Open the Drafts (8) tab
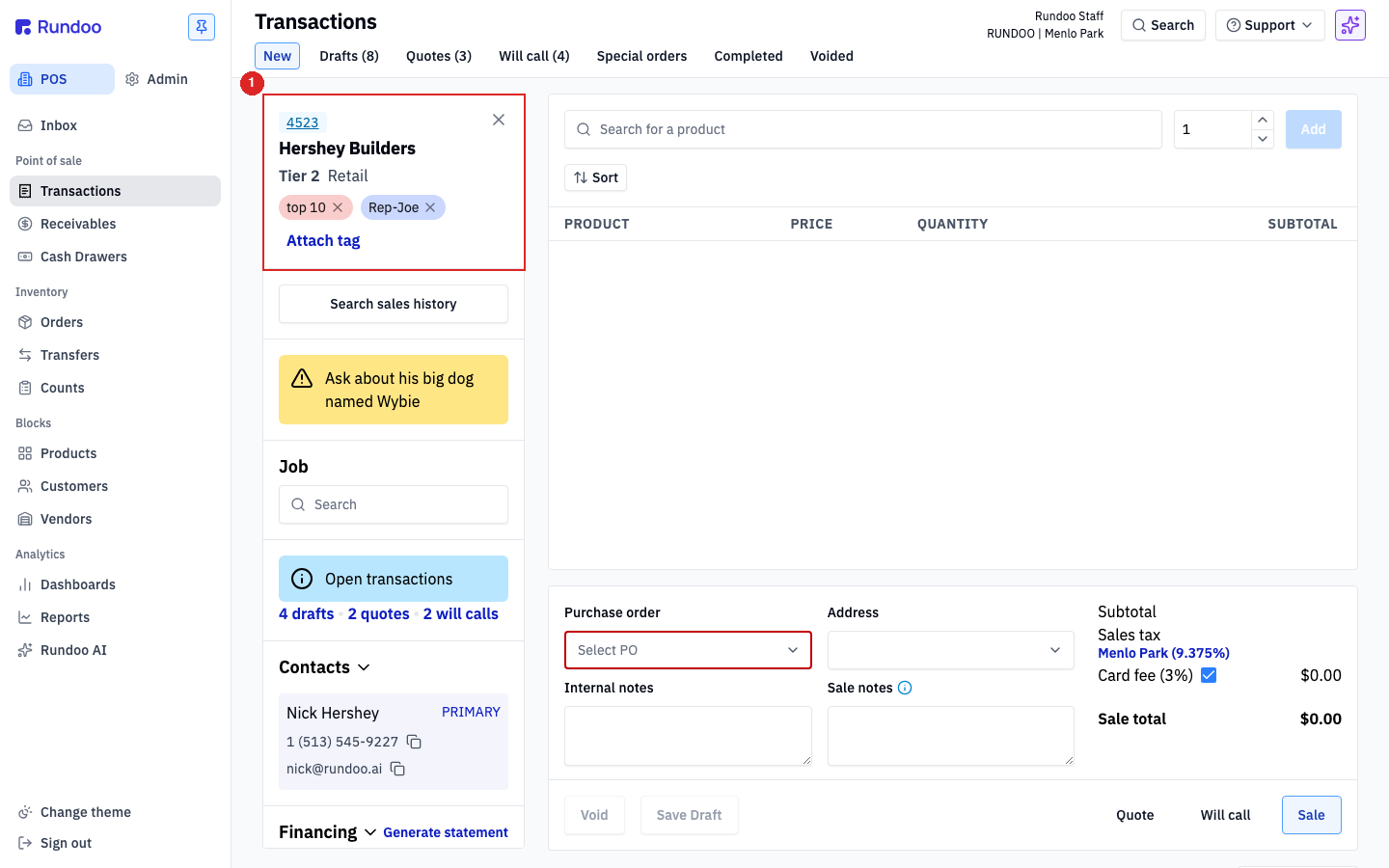This screenshot has width=1389, height=868. click(349, 56)
